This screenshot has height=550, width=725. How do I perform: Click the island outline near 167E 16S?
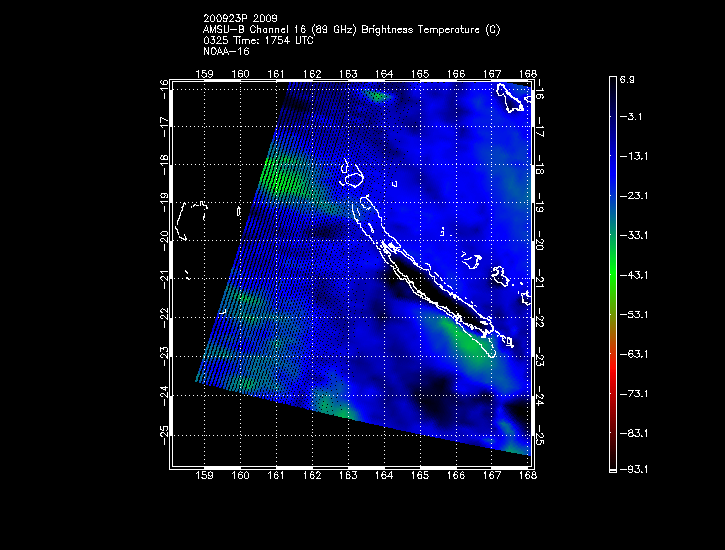[510, 97]
